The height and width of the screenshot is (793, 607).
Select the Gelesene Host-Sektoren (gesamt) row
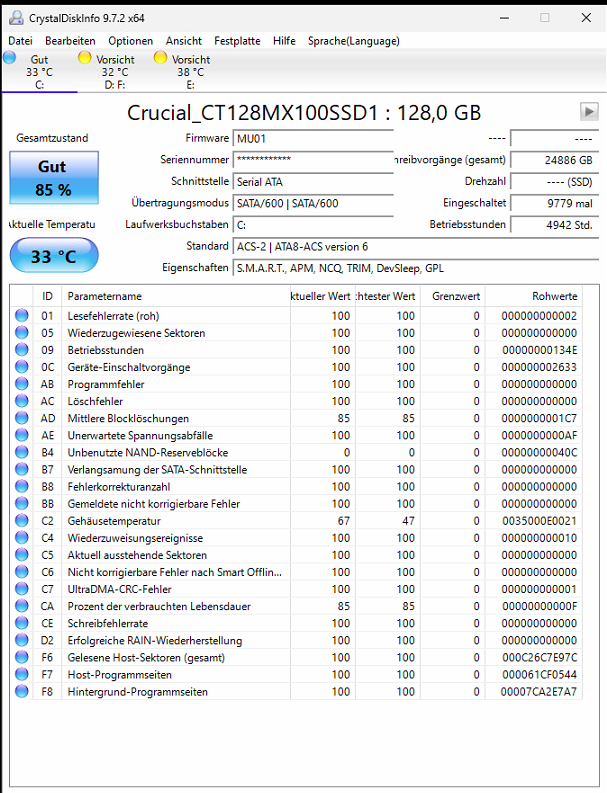click(296, 657)
